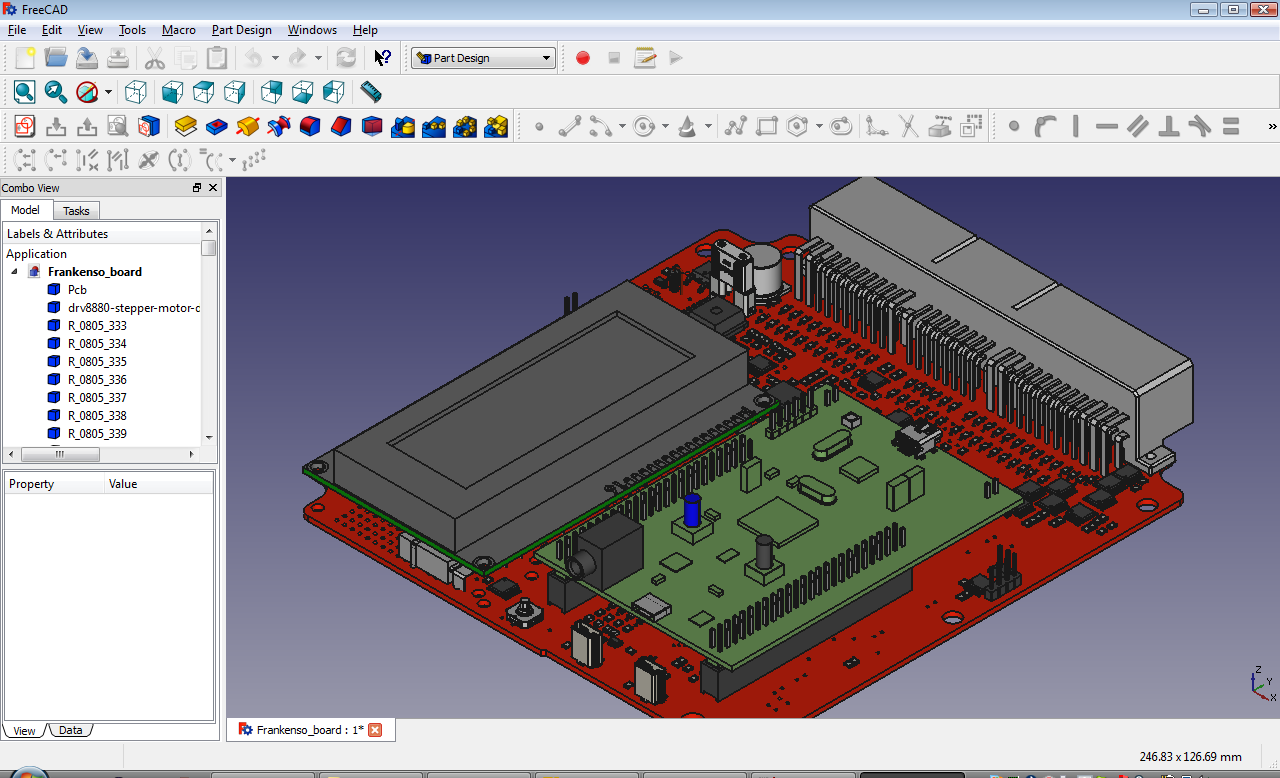Viewport: 1280px width, 778px height.
Task: Open the Macro menu
Action: coord(179,30)
